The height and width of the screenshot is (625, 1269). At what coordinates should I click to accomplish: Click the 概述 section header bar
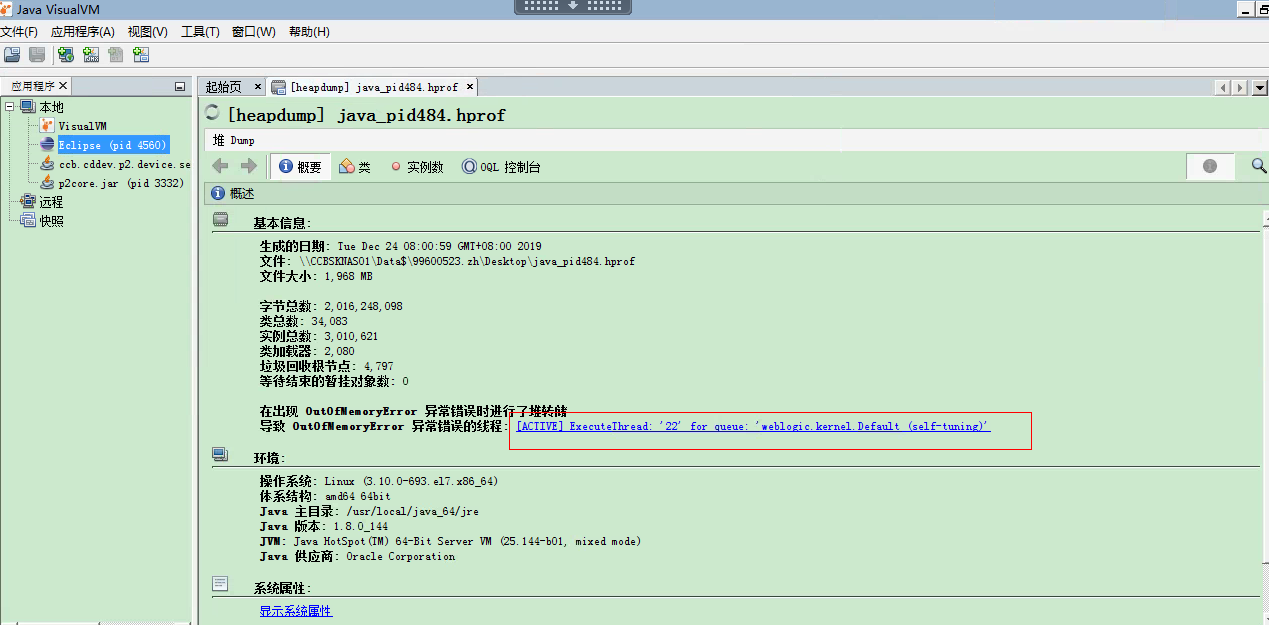point(735,193)
